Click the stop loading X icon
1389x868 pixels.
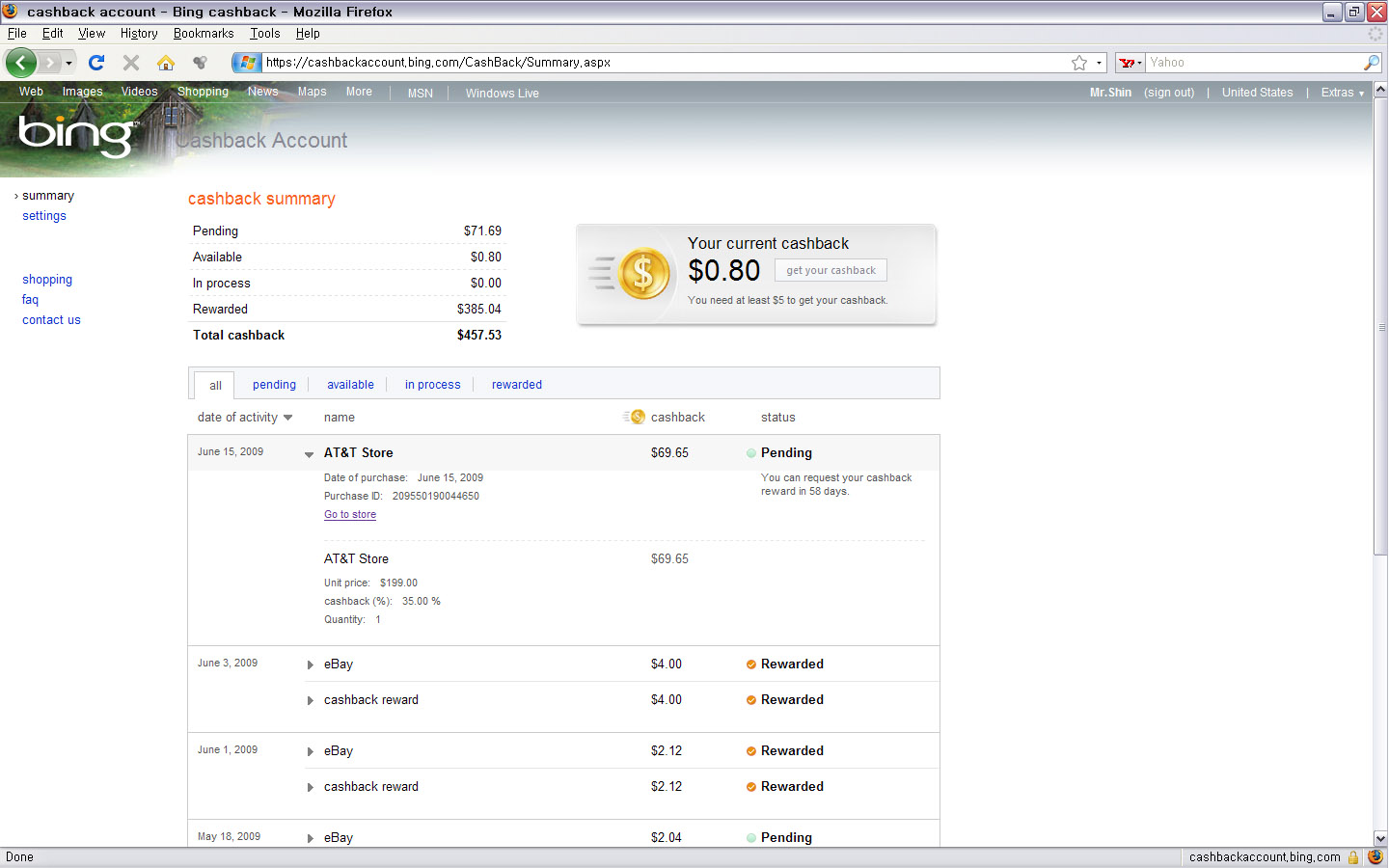(131, 63)
